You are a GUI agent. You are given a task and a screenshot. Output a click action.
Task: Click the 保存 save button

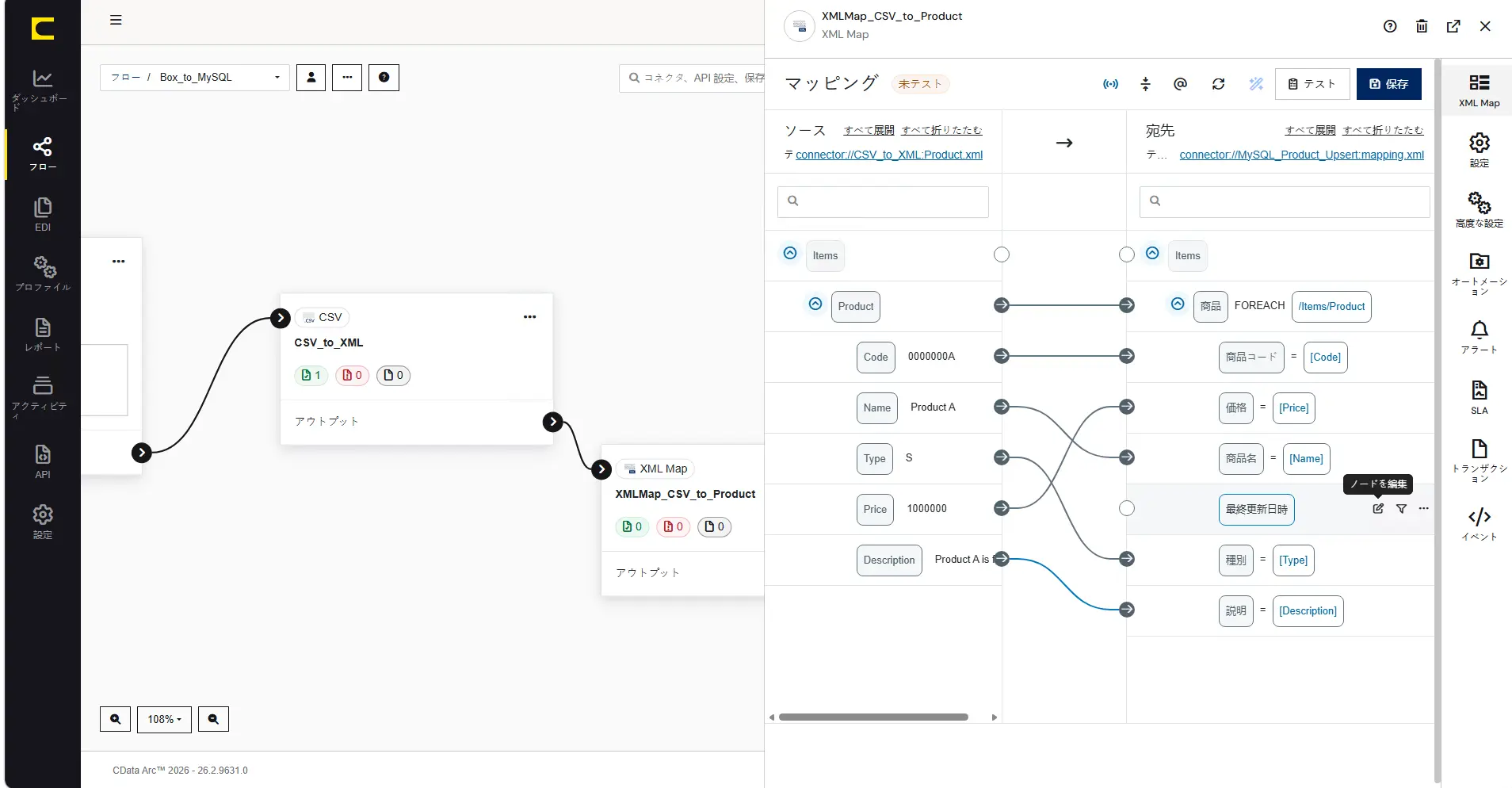(x=1388, y=83)
